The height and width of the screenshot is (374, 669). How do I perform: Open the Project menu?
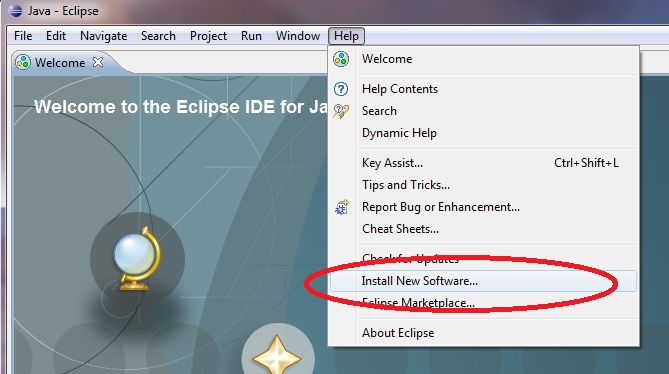[x=208, y=36]
